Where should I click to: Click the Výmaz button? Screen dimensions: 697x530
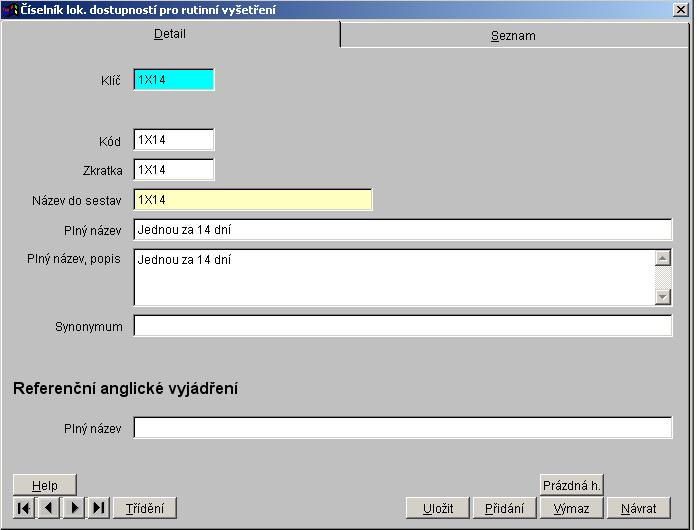(571, 508)
